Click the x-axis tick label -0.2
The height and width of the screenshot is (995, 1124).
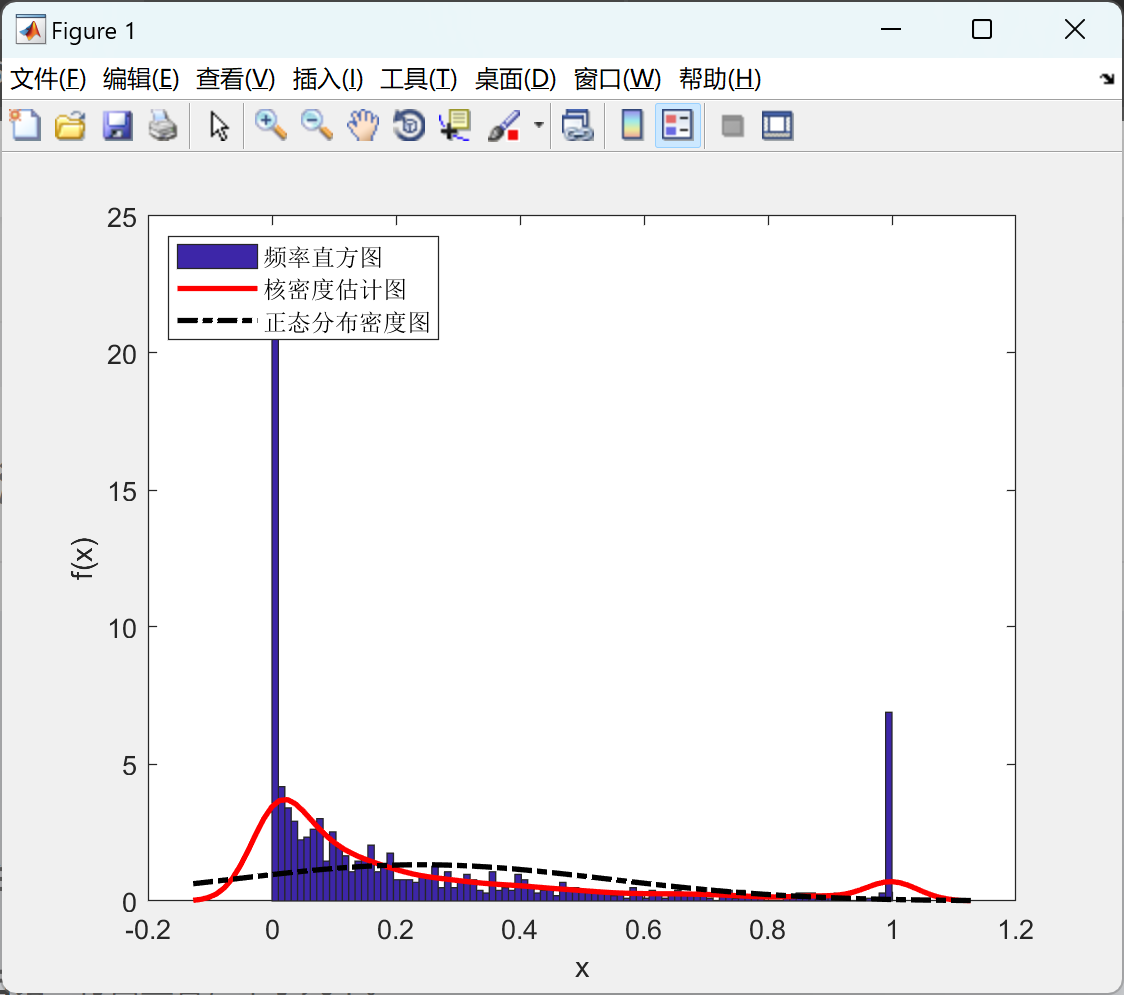148,930
